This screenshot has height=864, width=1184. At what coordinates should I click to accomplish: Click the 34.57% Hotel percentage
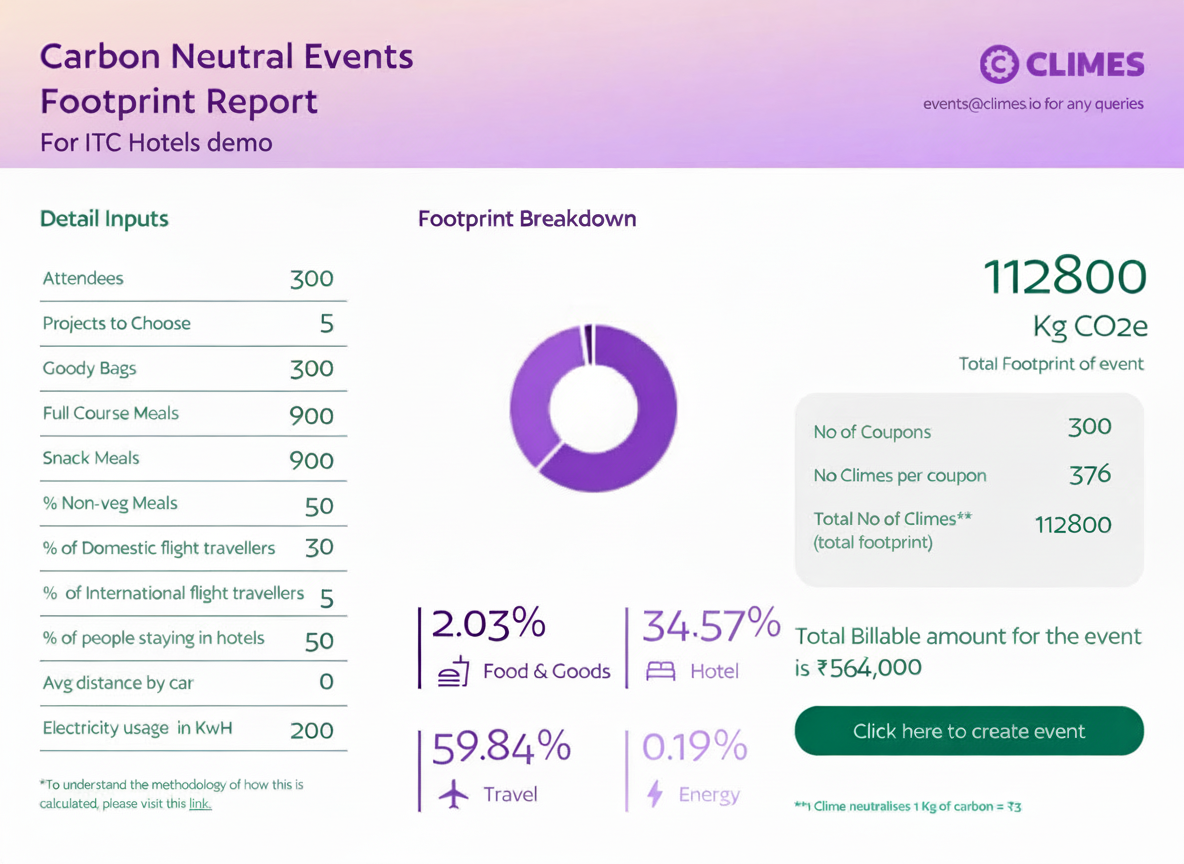pyautogui.click(x=711, y=625)
